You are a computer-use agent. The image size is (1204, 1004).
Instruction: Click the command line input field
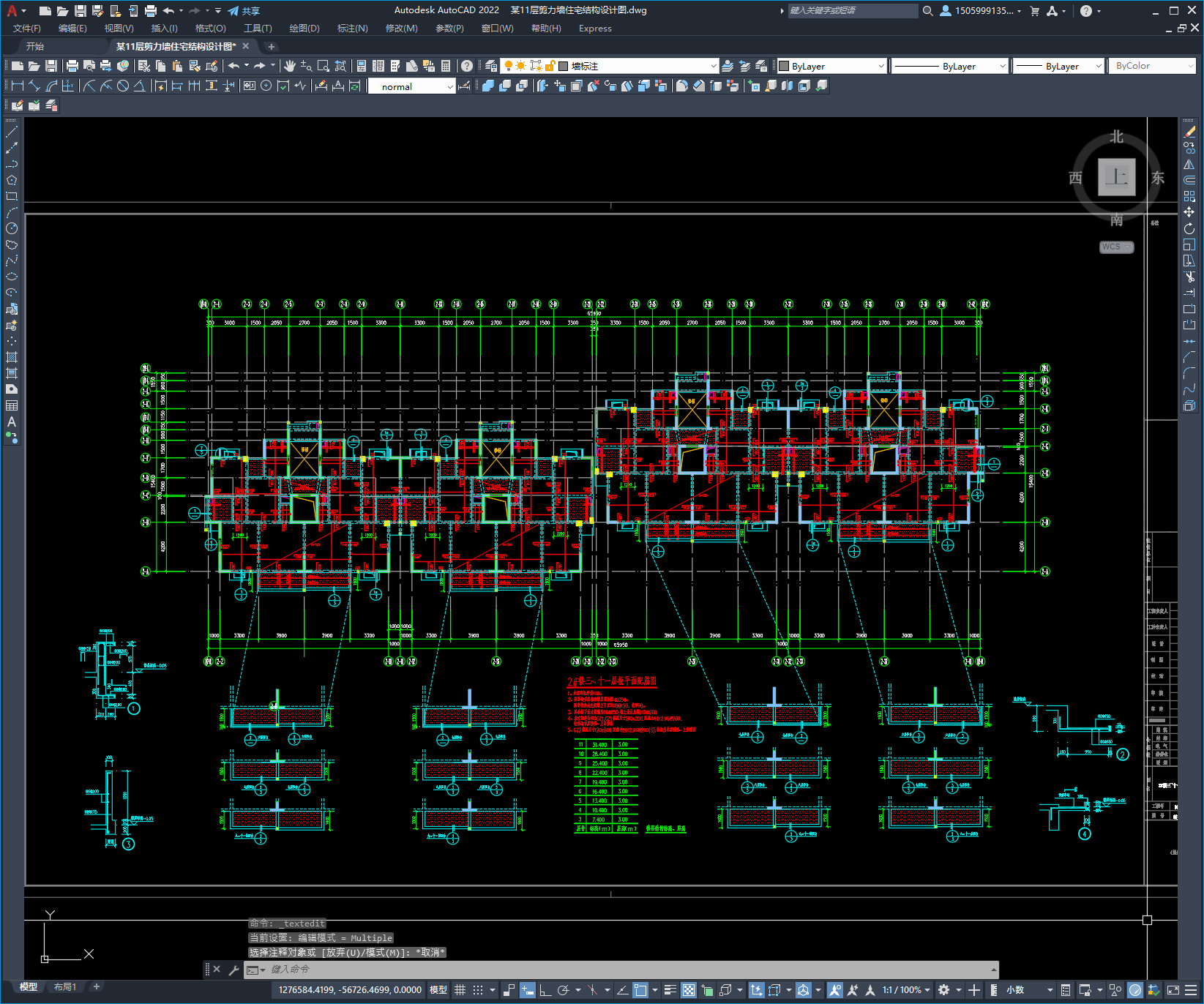click(622, 970)
